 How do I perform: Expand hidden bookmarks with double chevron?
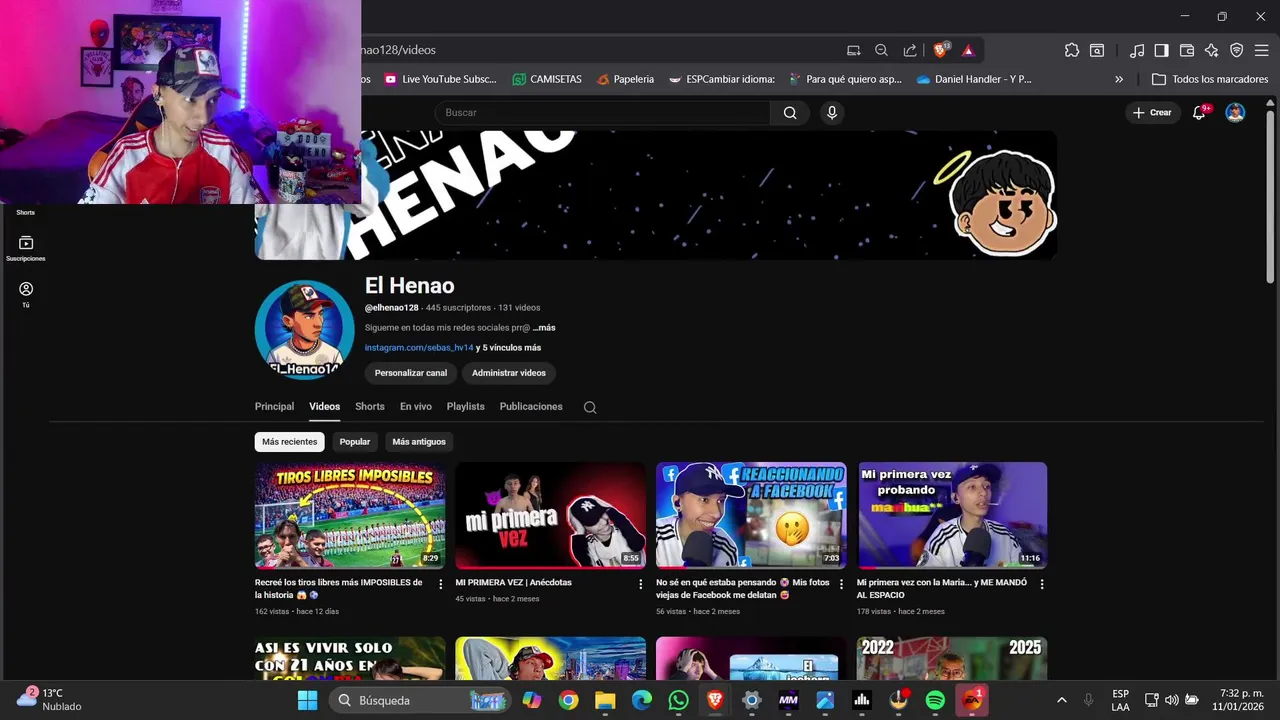pyautogui.click(x=1119, y=79)
